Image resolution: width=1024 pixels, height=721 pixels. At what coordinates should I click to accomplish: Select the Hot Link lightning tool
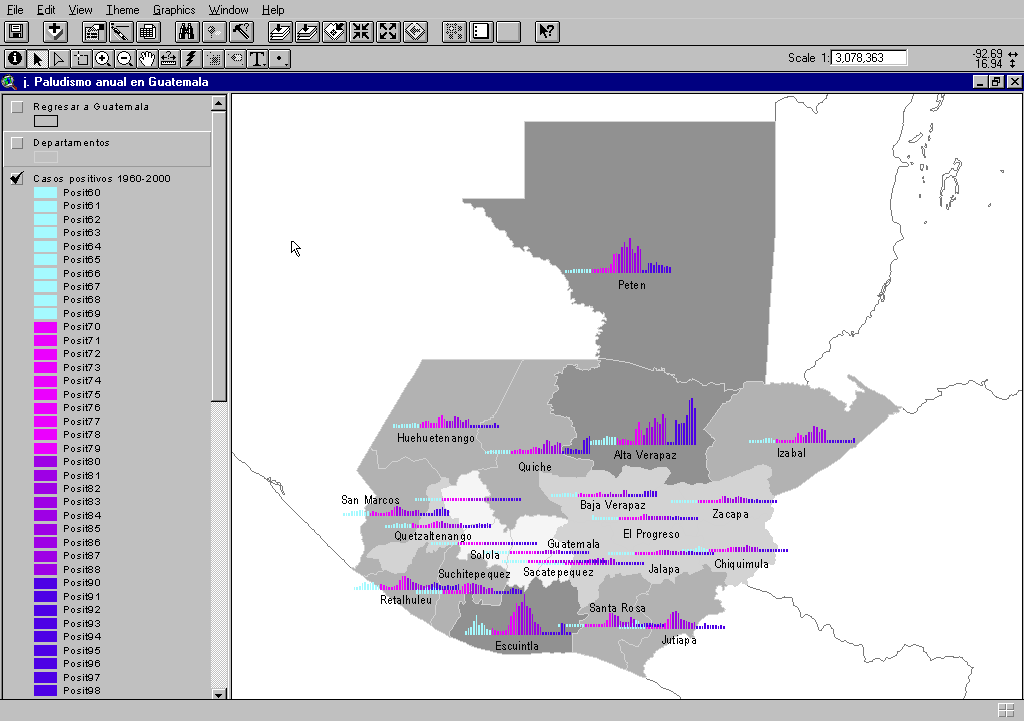(191, 59)
